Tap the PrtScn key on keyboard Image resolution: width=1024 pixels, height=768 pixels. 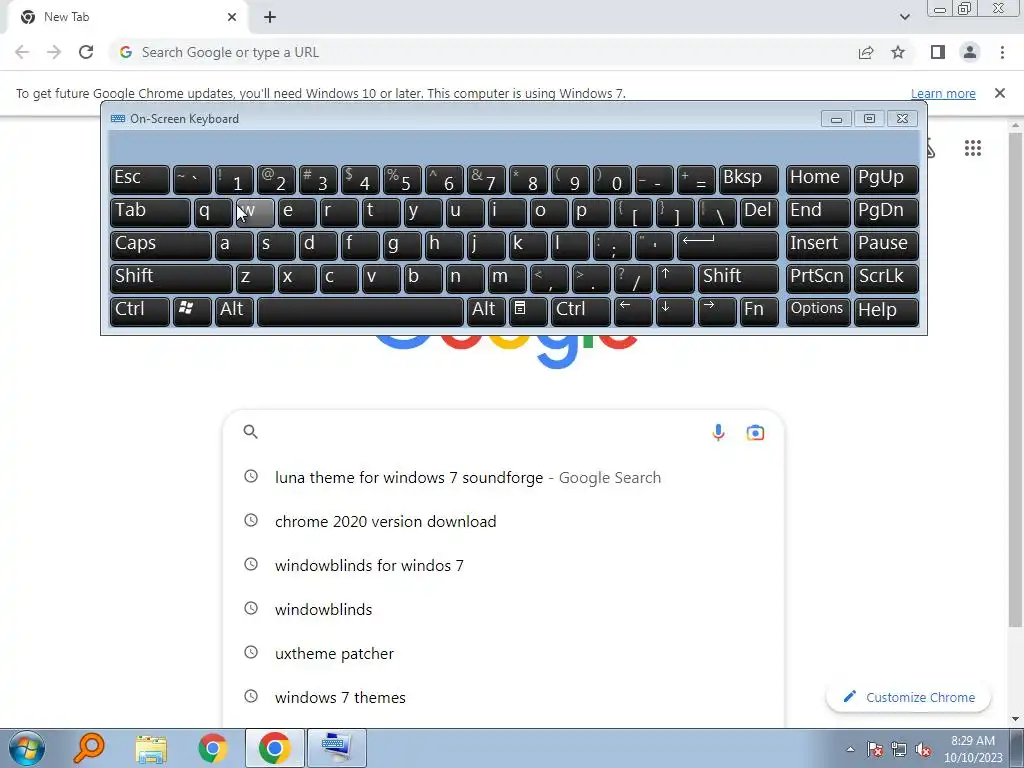point(818,278)
